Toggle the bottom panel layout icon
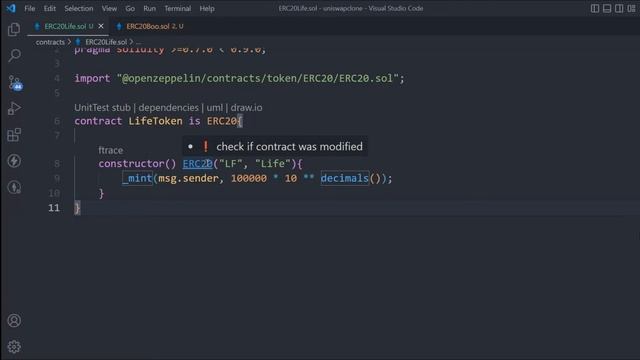 pyautogui.click(x=607, y=8)
